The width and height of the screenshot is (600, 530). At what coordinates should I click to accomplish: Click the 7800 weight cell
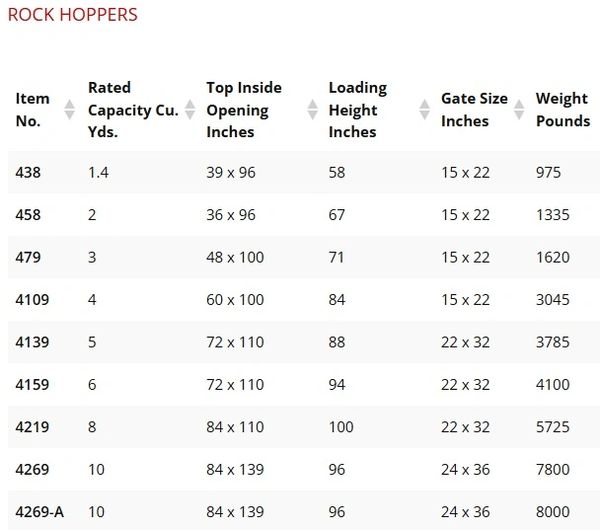(x=553, y=470)
